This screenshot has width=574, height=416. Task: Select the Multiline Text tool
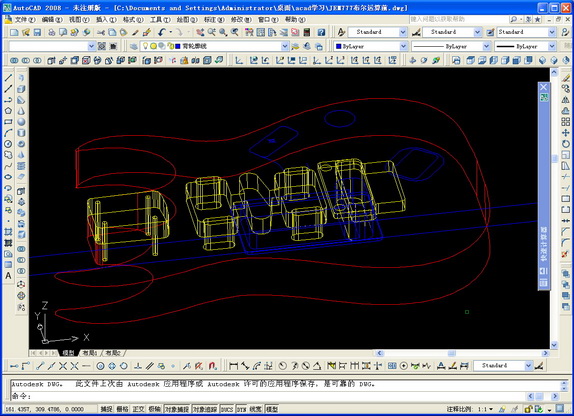point(8,276)
